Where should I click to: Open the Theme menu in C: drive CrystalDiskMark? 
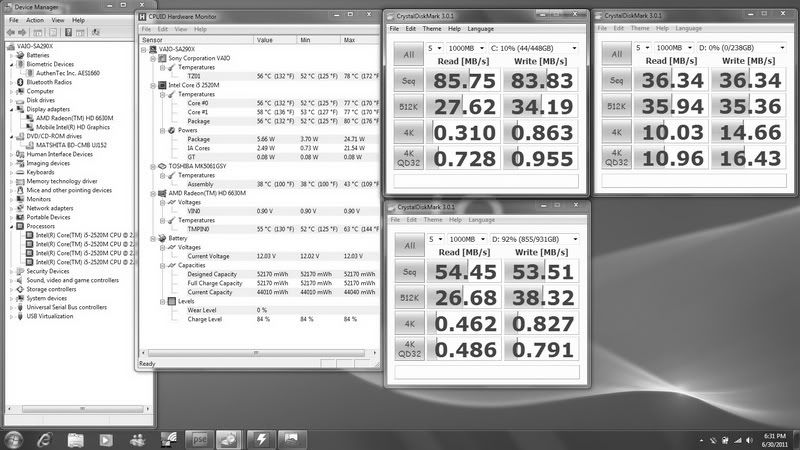pos(432,29)
